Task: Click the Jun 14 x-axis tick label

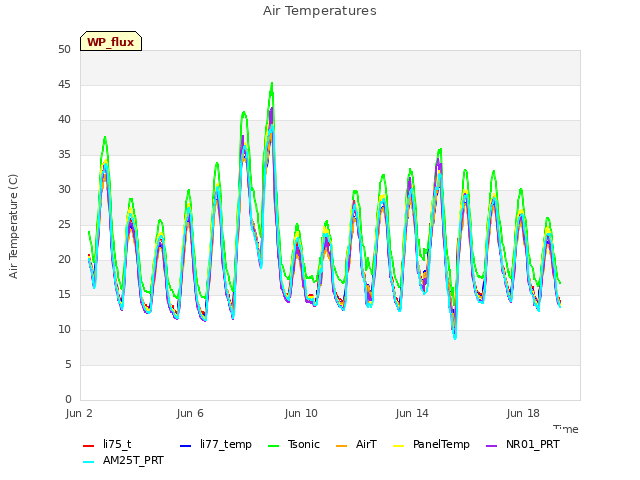Action: [412, 413]
